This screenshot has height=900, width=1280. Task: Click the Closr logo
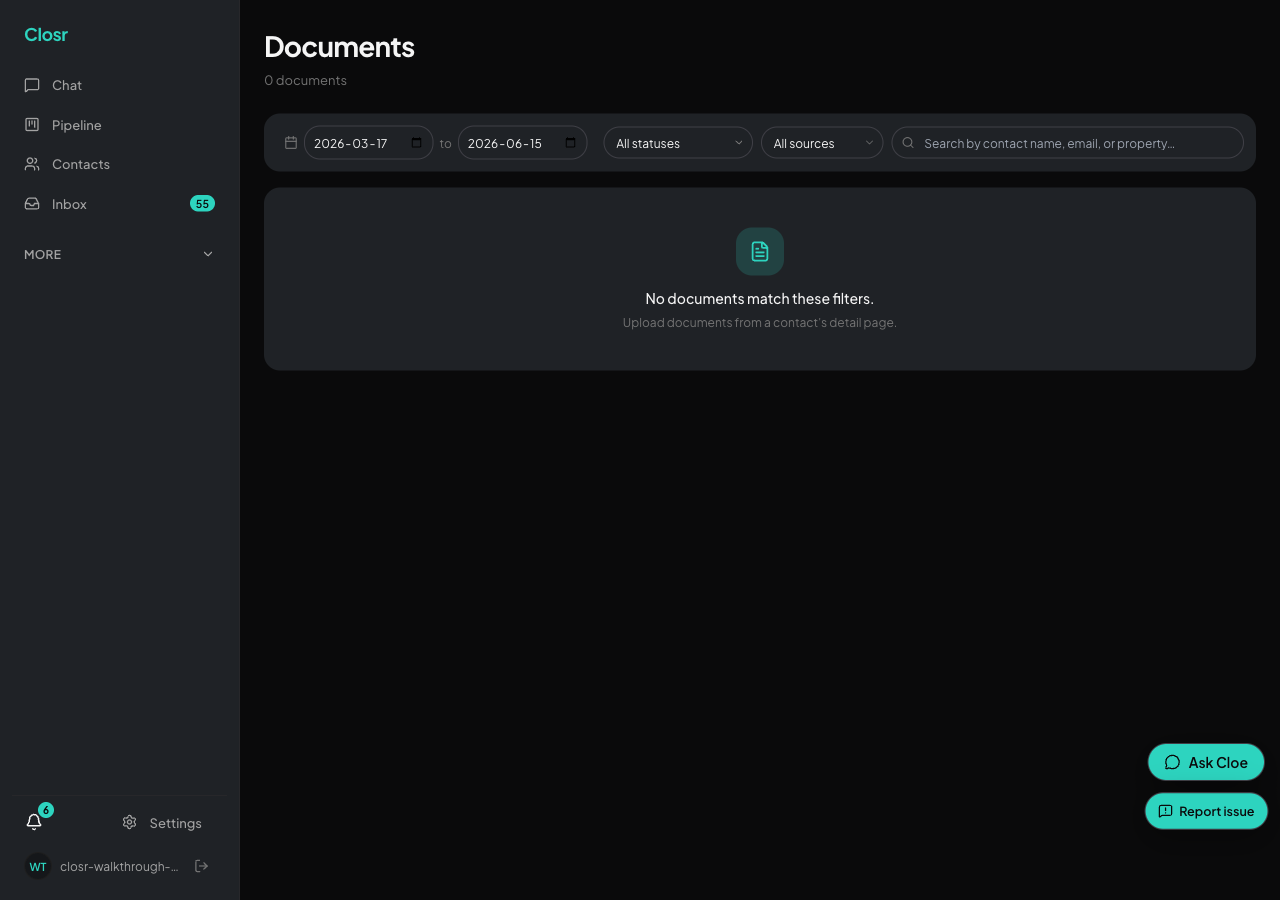(46, 35)
